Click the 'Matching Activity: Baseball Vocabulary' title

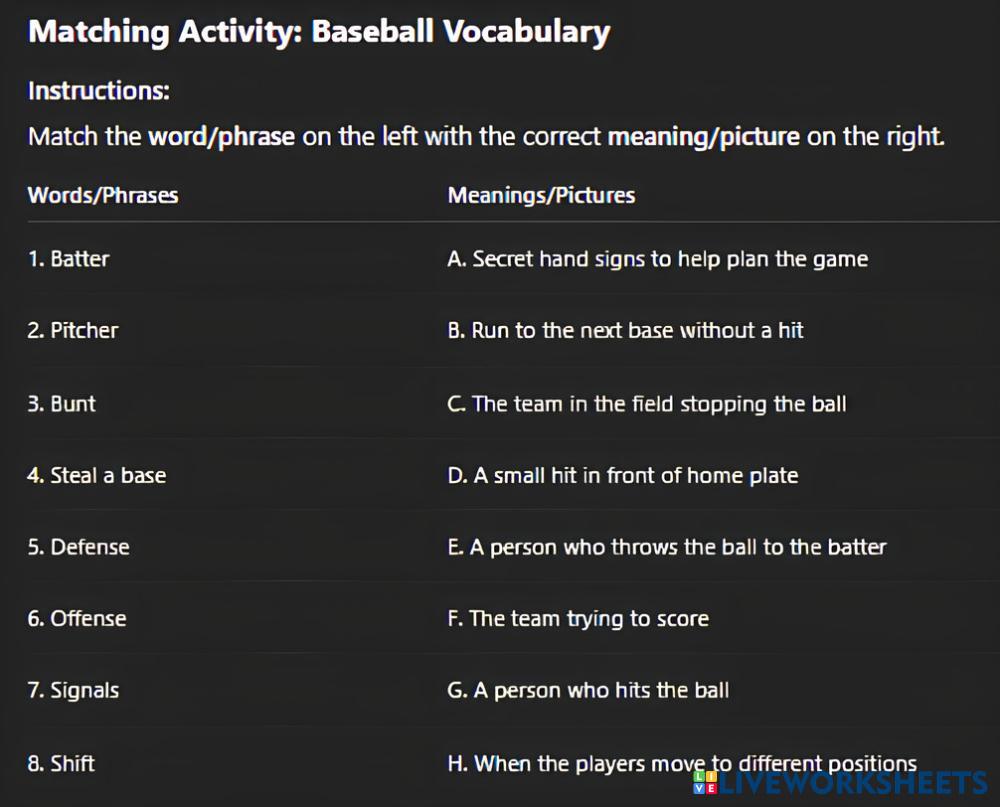pos(319,32)
